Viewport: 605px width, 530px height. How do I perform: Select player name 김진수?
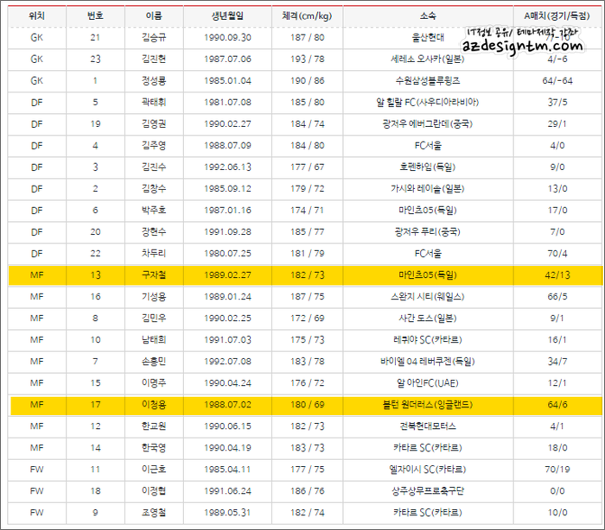coord(154,167)
